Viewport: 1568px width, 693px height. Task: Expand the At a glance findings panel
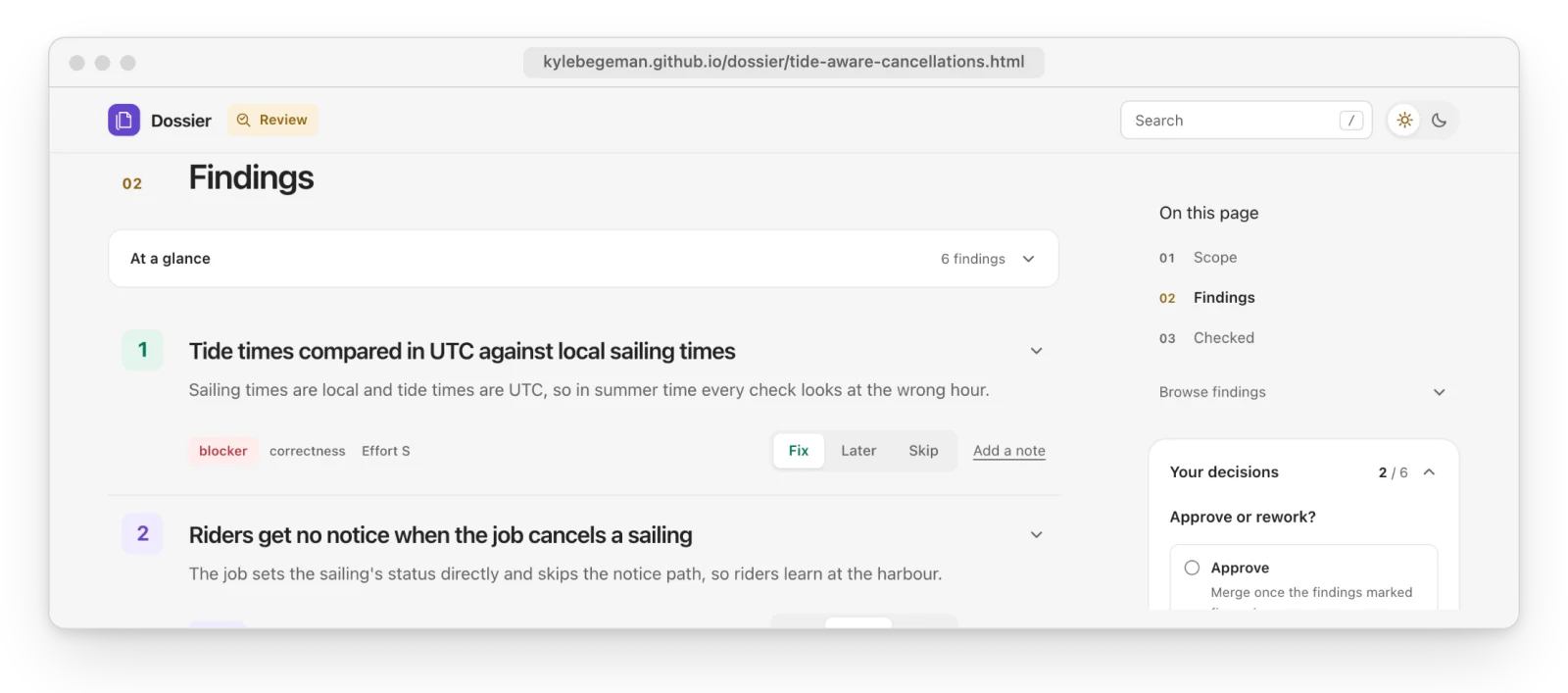tap(583, 259)
